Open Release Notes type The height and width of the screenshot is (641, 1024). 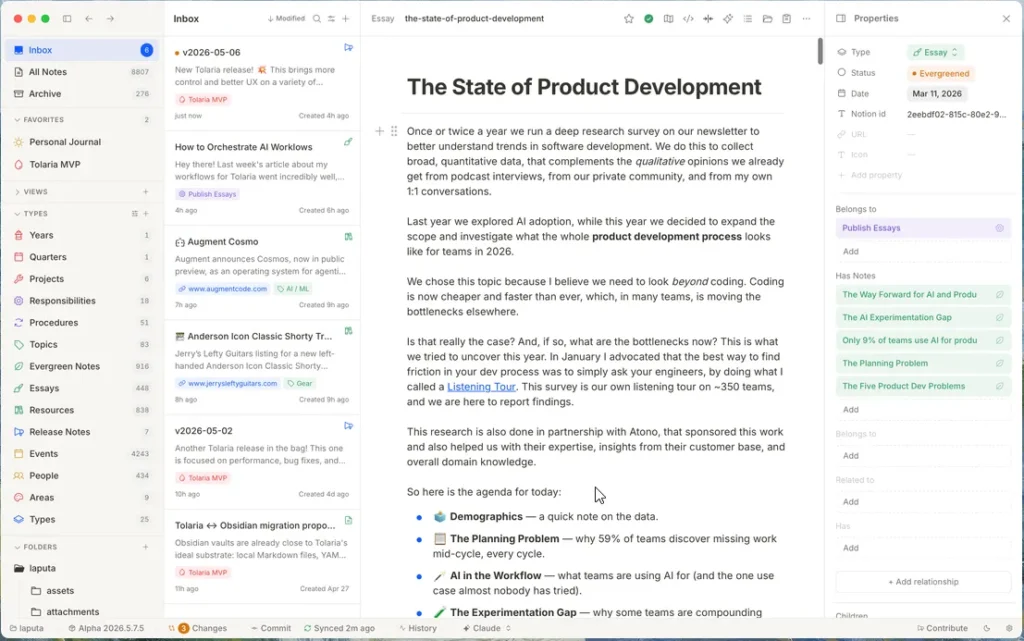coord(82,431)
